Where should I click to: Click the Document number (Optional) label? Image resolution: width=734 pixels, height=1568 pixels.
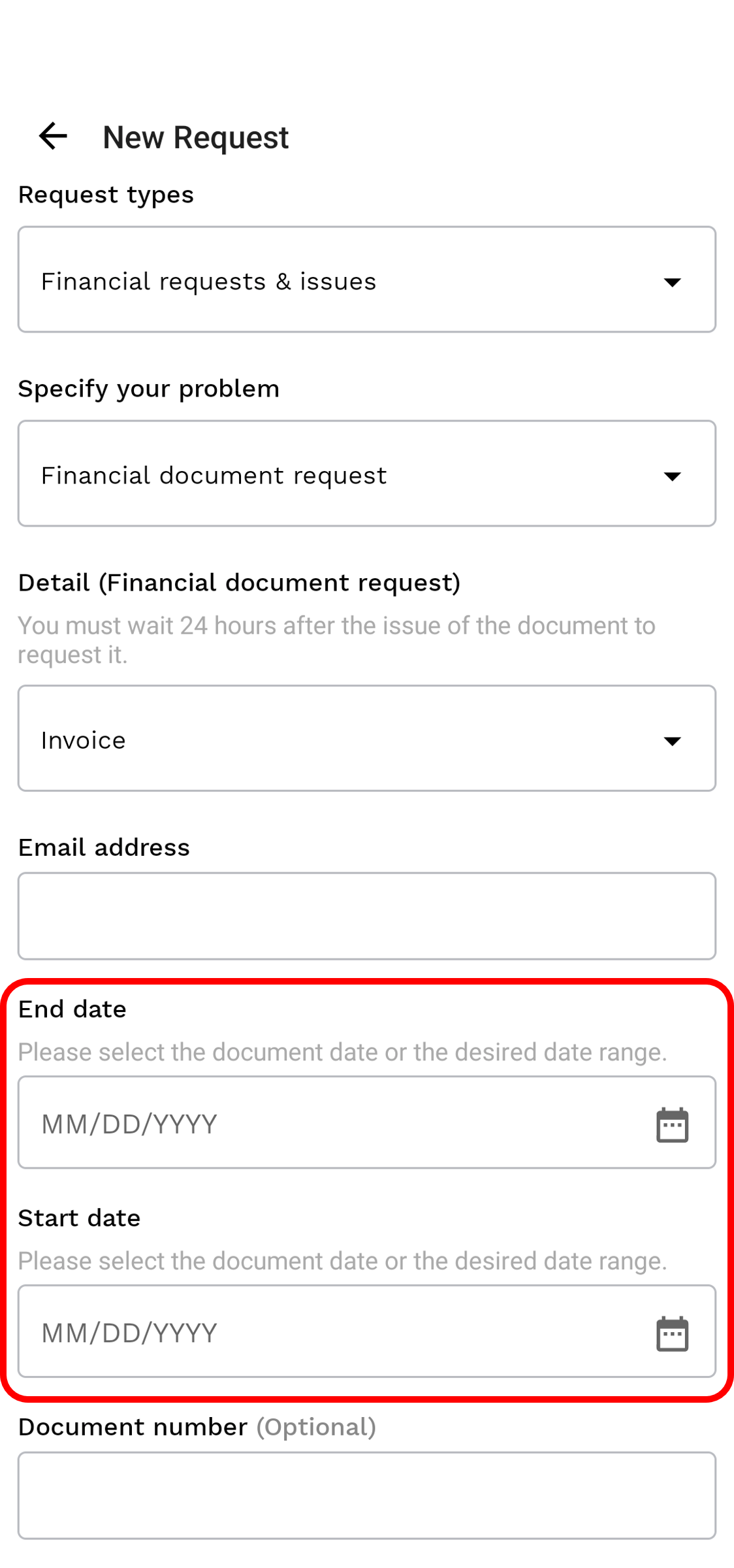(197, 1428)
